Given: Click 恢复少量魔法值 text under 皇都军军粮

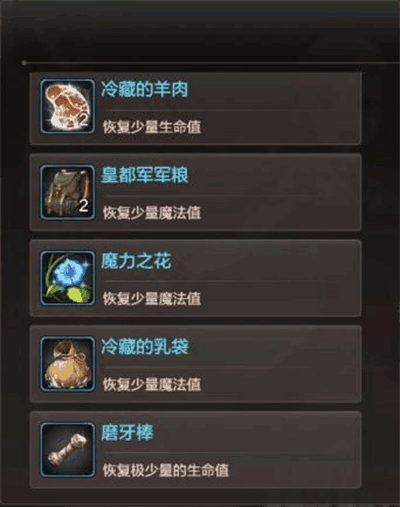Looking at the screenshot, I should point(152,213).
